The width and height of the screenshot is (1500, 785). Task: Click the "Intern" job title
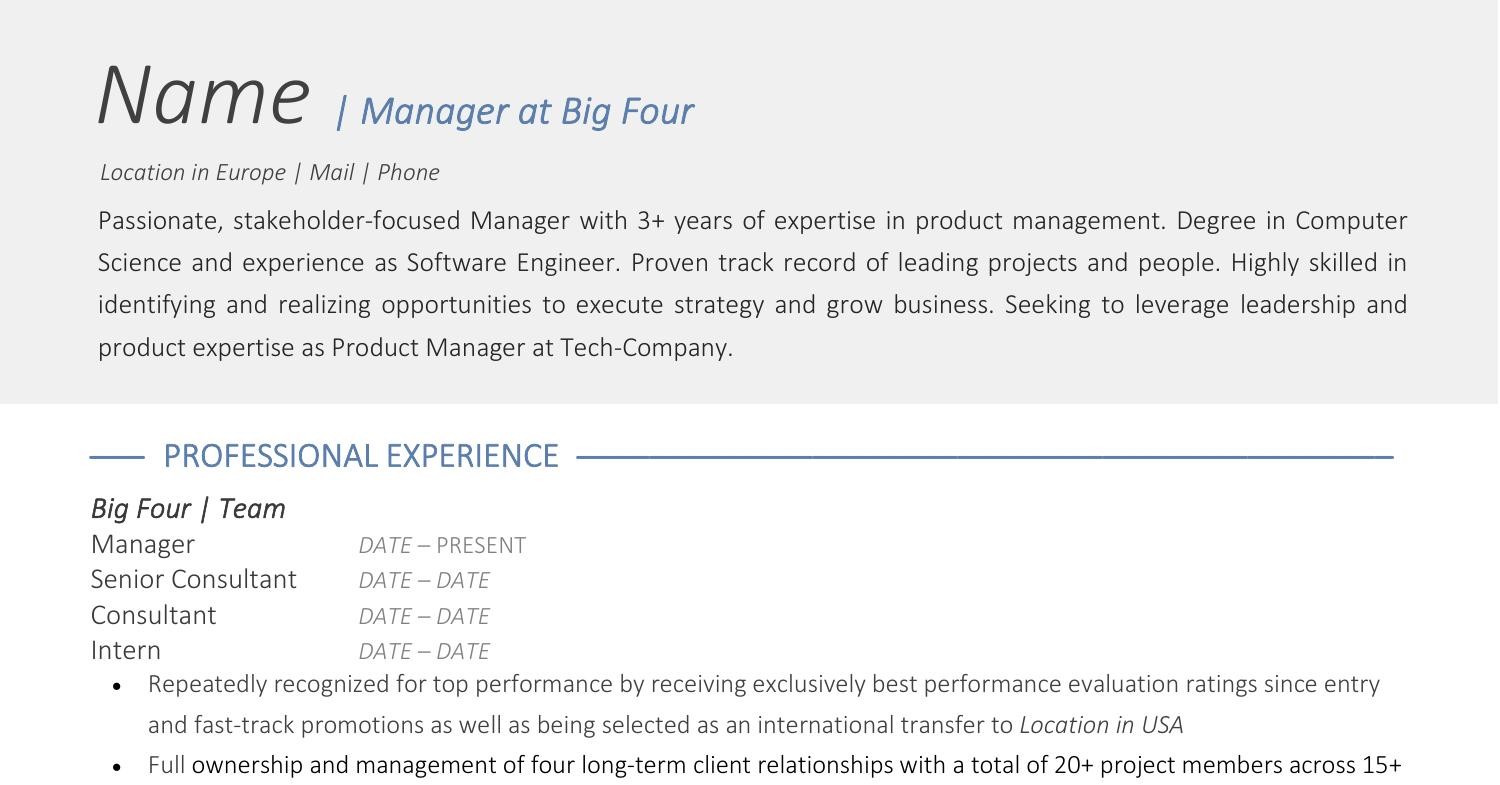point(126,651)
